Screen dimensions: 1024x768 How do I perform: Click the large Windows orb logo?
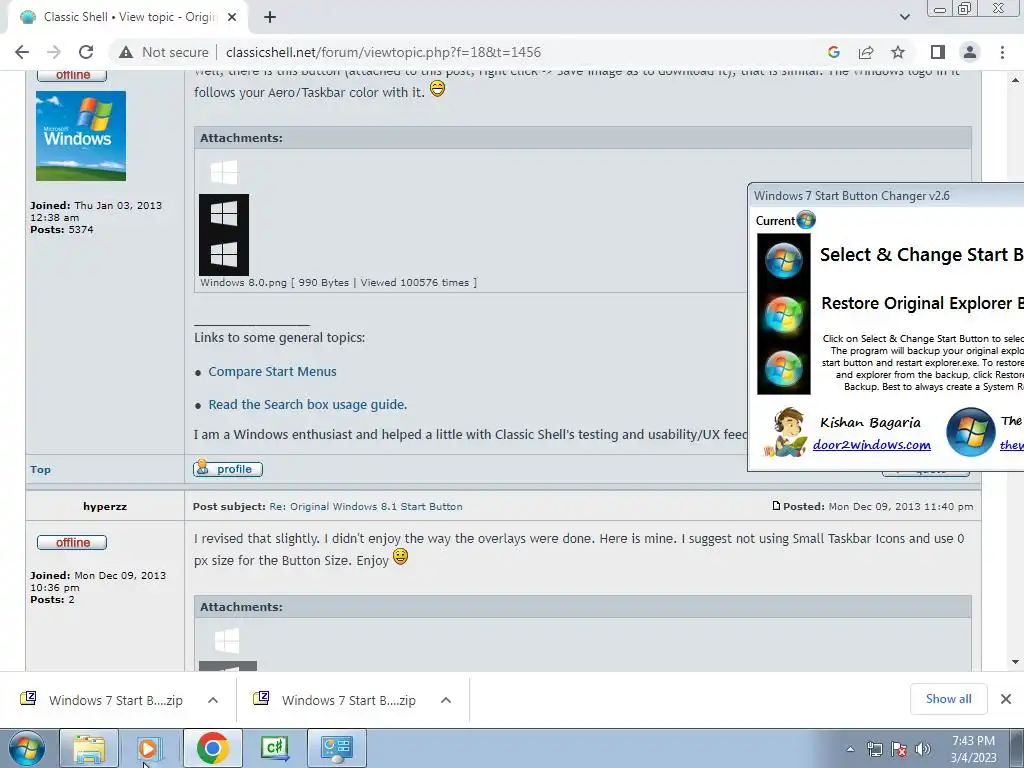click(x=971, y=432)
